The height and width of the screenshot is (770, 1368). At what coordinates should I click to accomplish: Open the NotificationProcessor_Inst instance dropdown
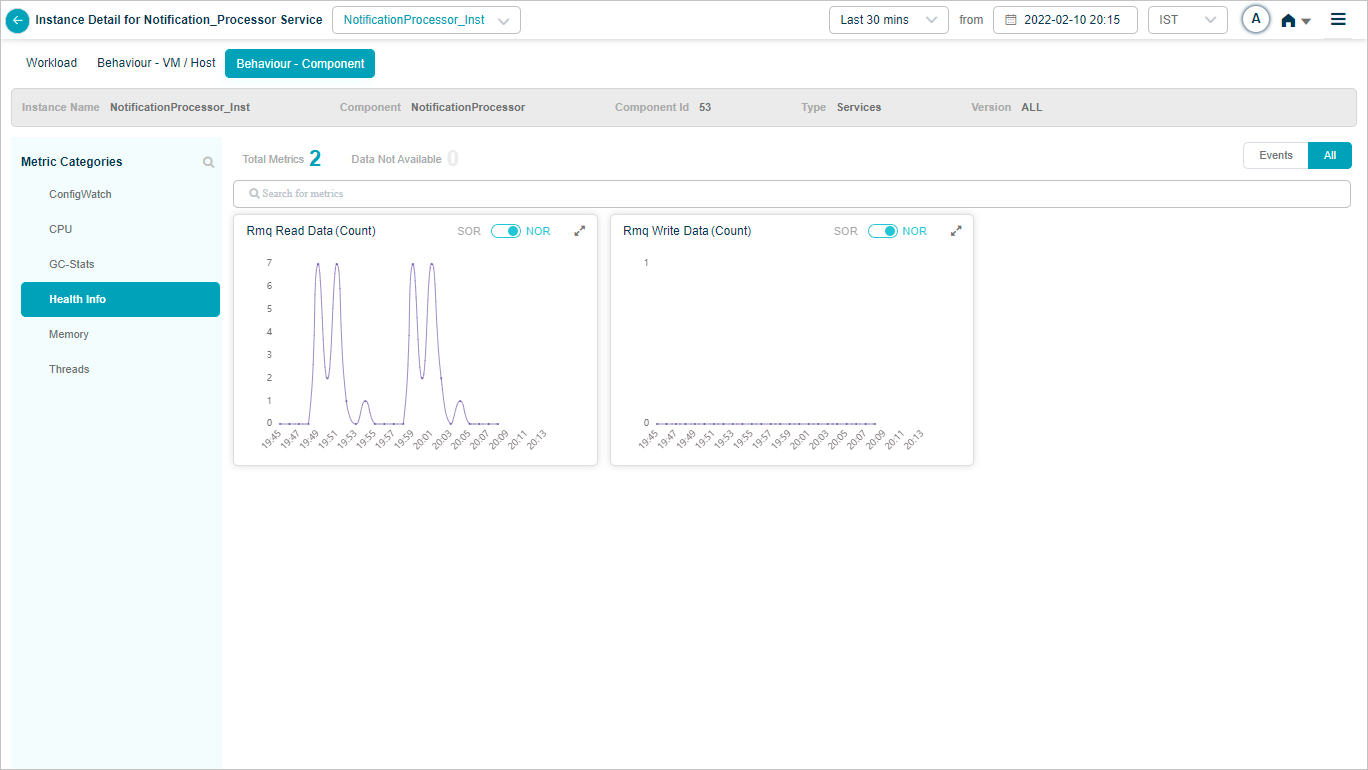426,20
